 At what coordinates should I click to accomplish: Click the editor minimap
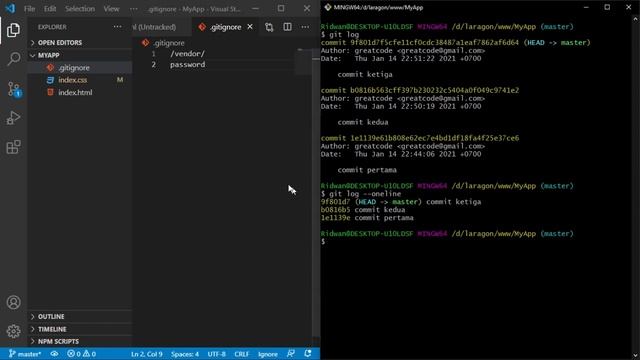click(x=303, y=62)
